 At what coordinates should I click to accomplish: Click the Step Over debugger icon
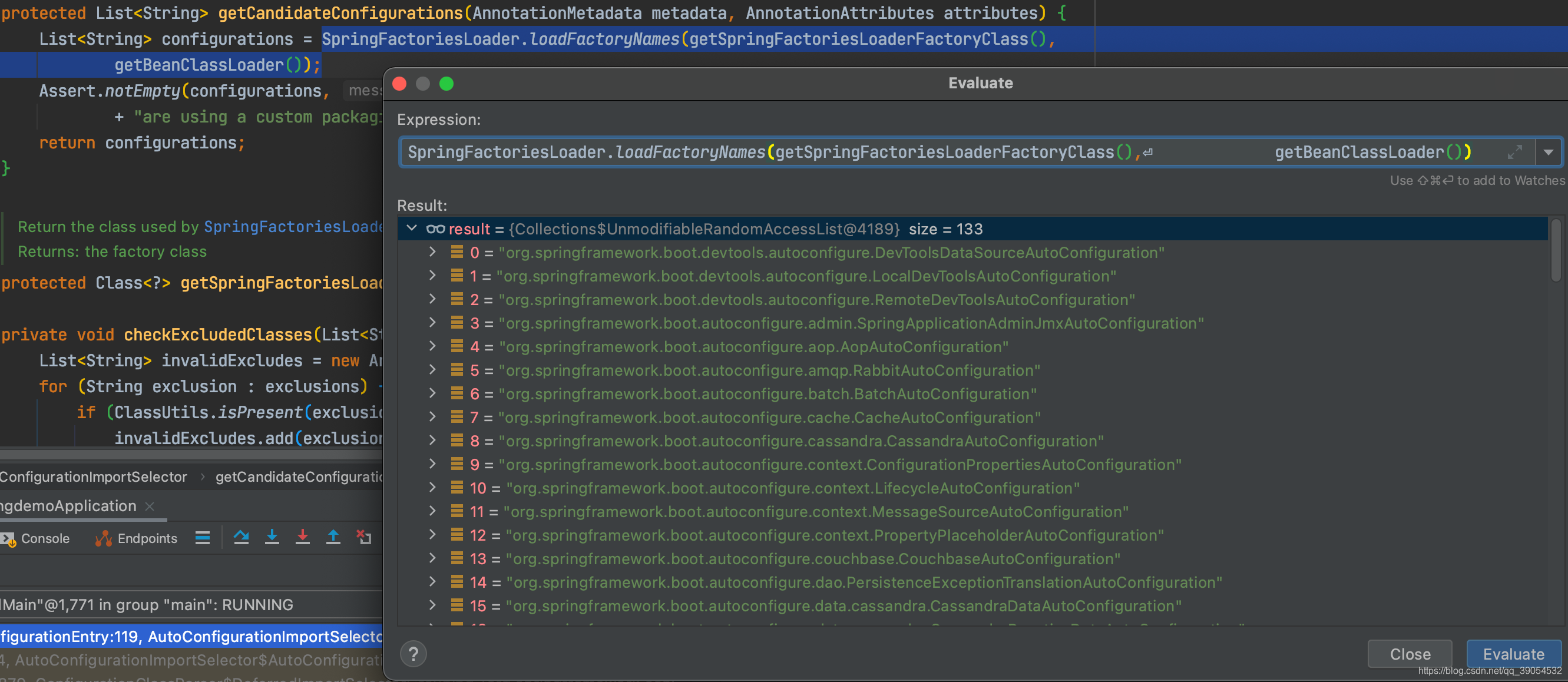click(x=241, y=537)
